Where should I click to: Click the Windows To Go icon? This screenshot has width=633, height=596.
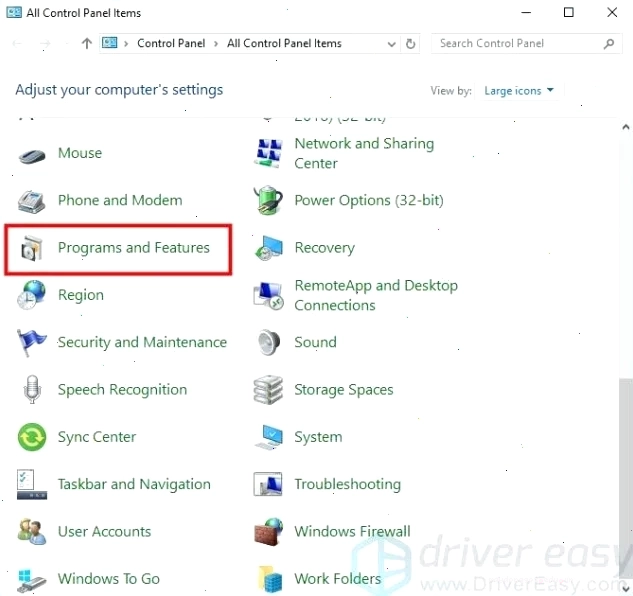click(x=32, y=580)
